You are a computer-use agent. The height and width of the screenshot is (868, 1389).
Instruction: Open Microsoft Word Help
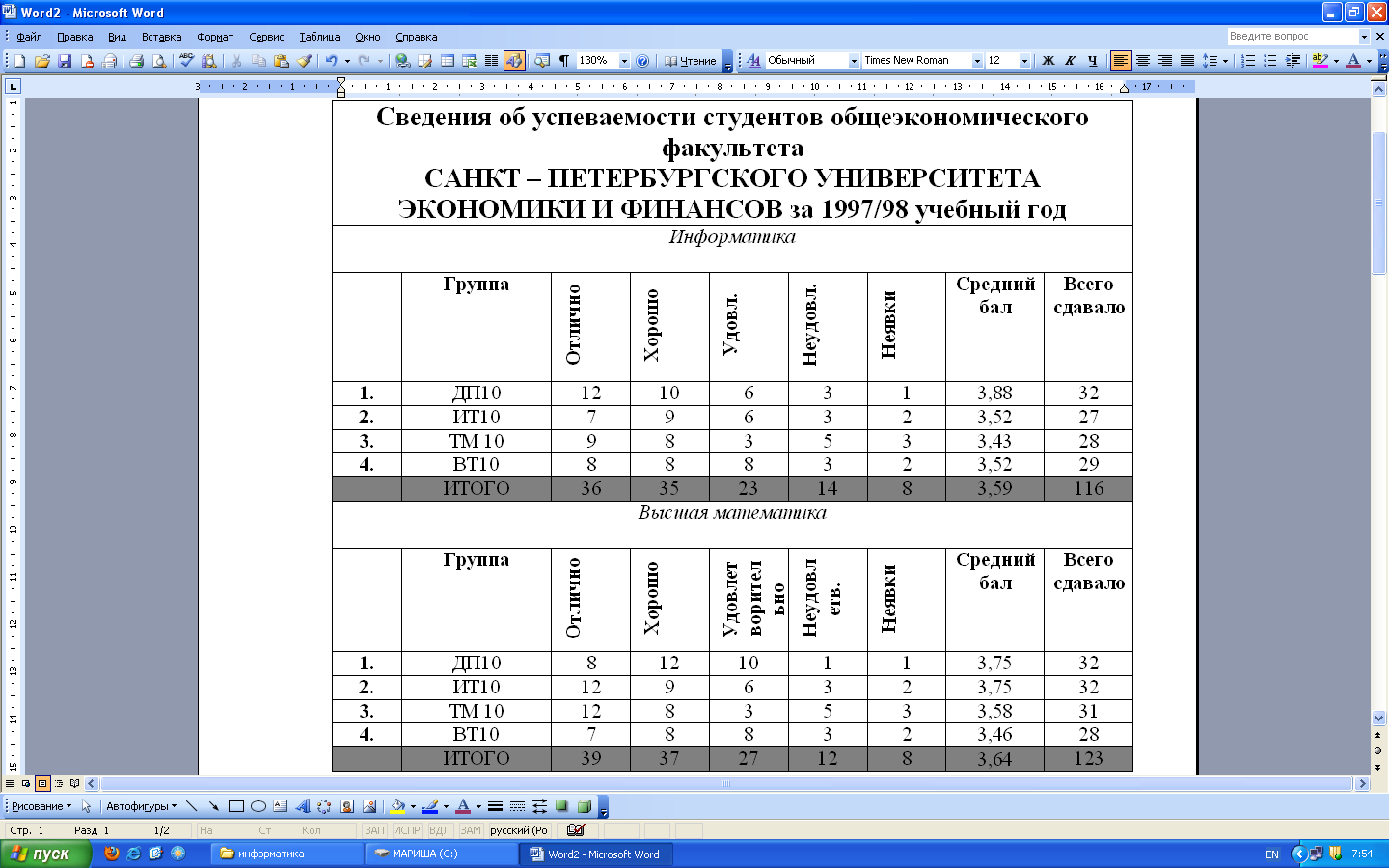pos(643,61)
